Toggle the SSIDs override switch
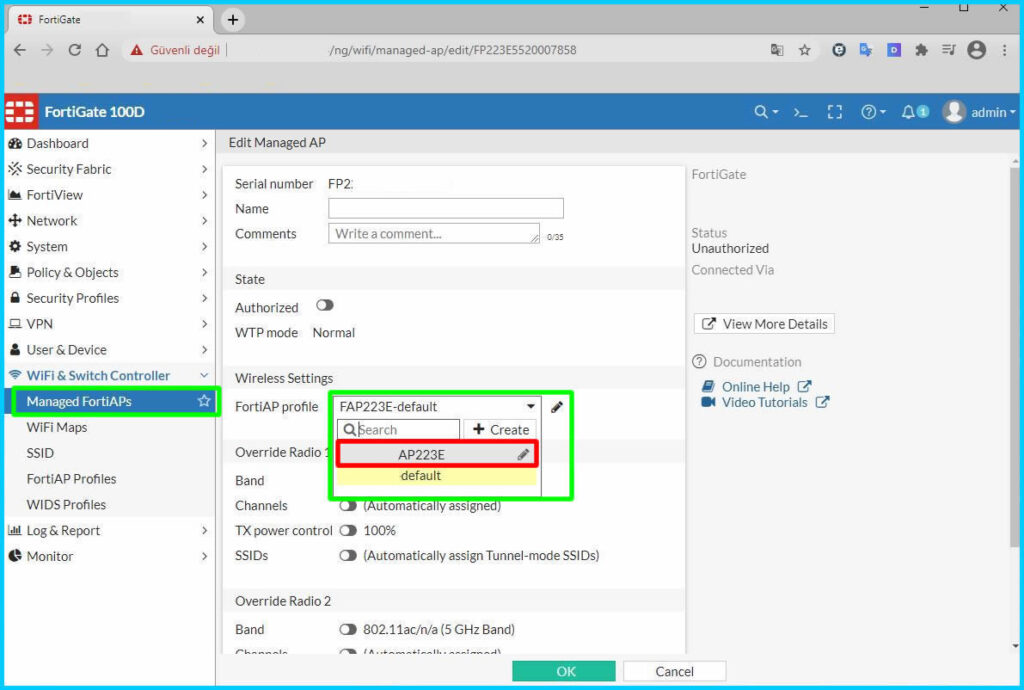 348,556
